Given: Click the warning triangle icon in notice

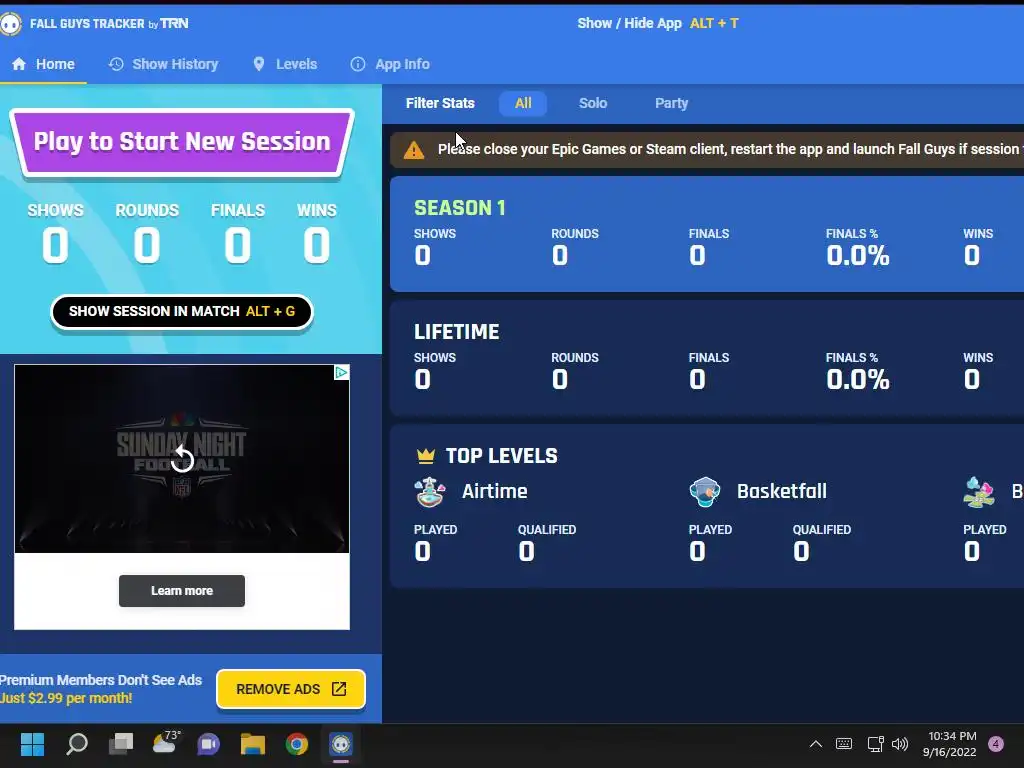Looking at the screenshot, I should coord(414,150).
